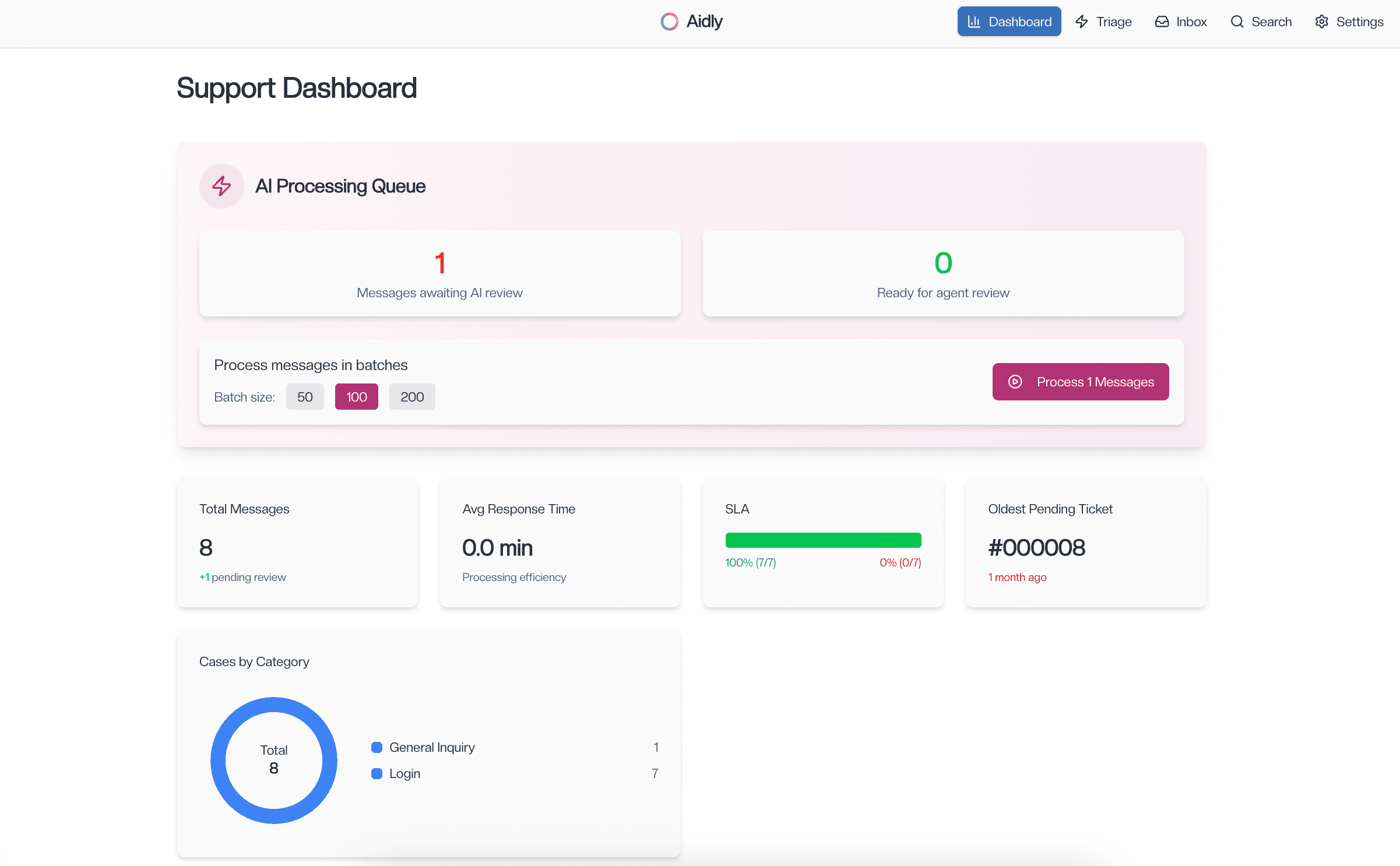This screenshot has width=1400, height=866.
Task: Click the Aidly logo icon
Action: coord(669,21)
